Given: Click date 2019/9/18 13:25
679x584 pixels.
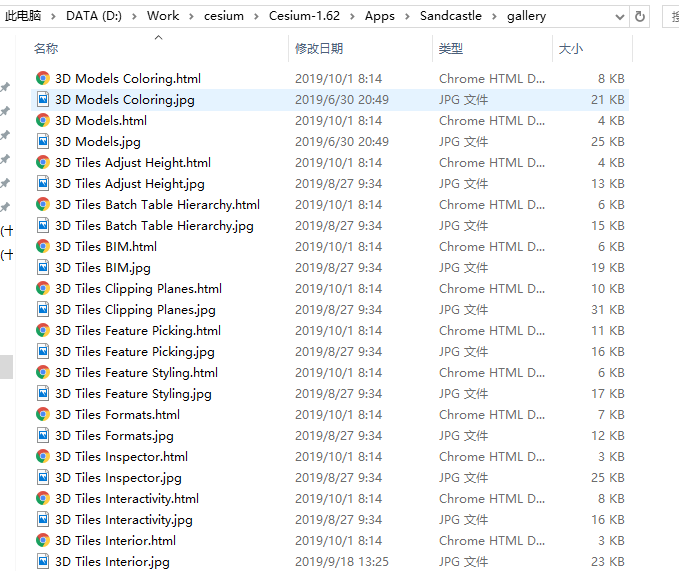Looking at the screenshot, I should pyautogui.click(x=342, y=561).
